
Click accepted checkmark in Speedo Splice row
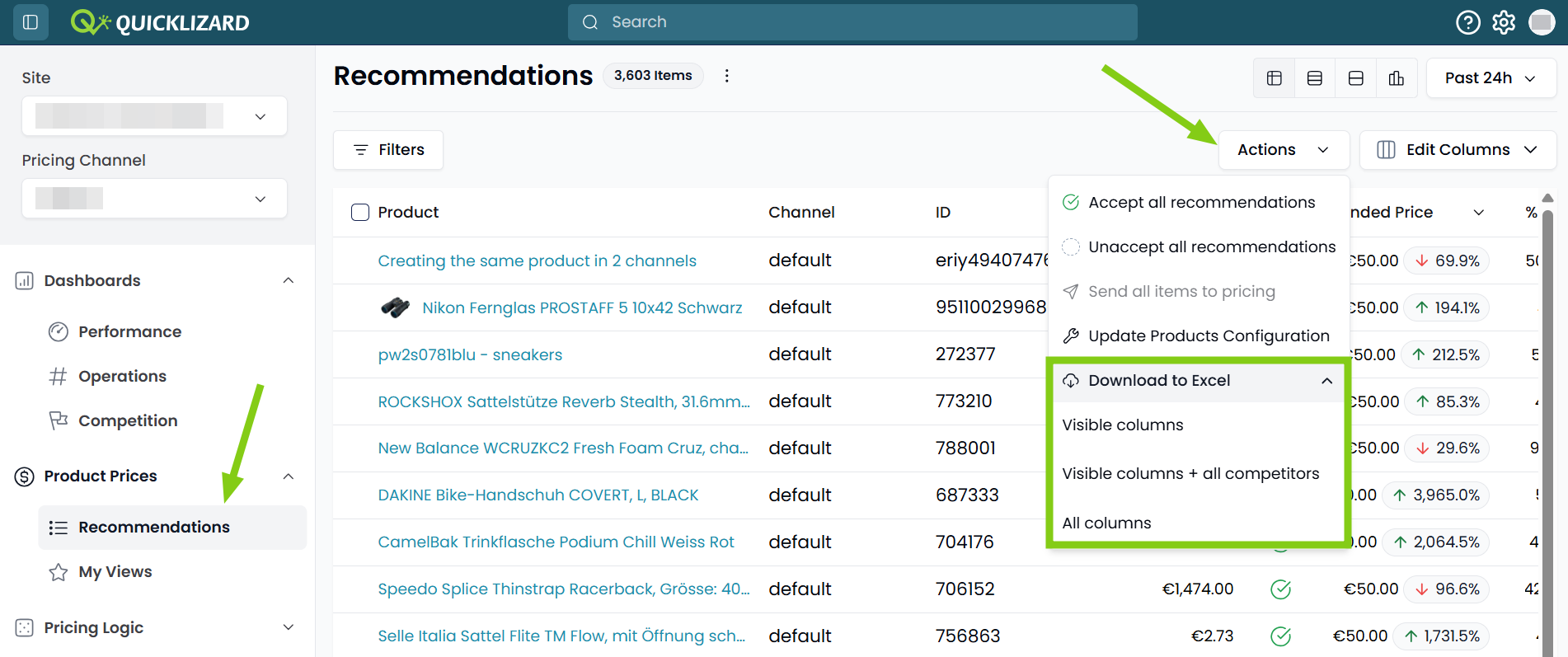1281,589
